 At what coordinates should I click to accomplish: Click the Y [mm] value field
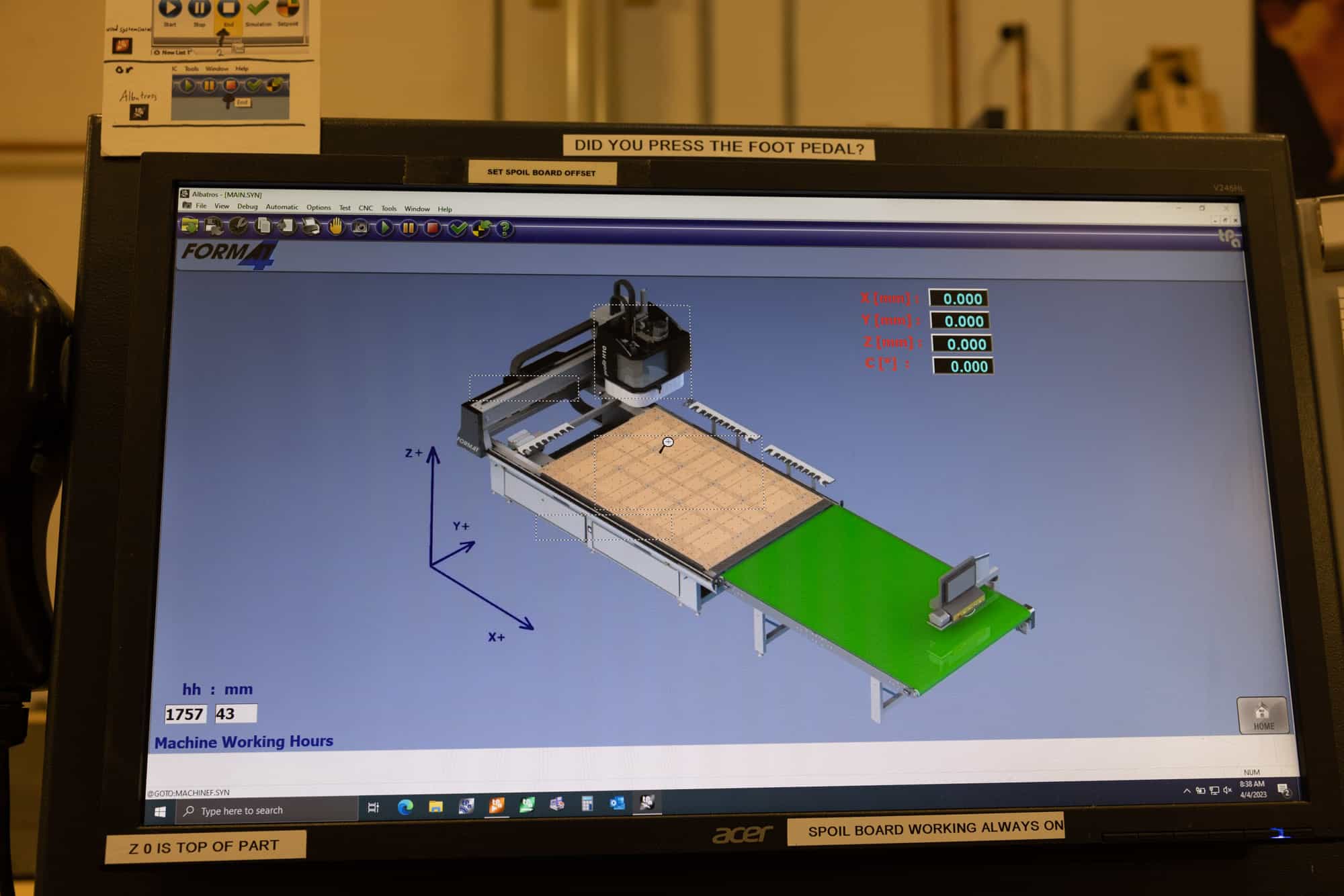click(961, 321)
